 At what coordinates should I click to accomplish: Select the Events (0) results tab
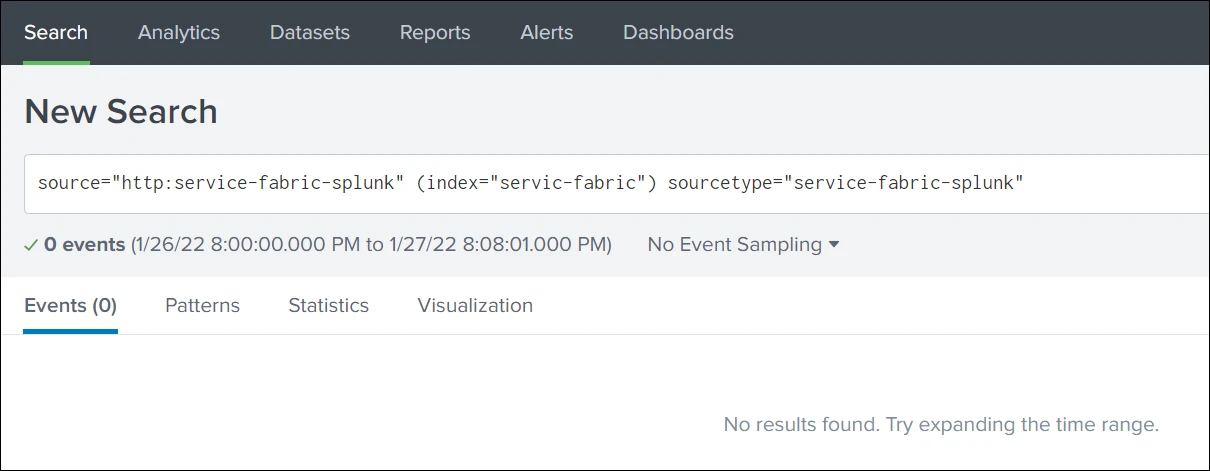(x=71, y=306)
